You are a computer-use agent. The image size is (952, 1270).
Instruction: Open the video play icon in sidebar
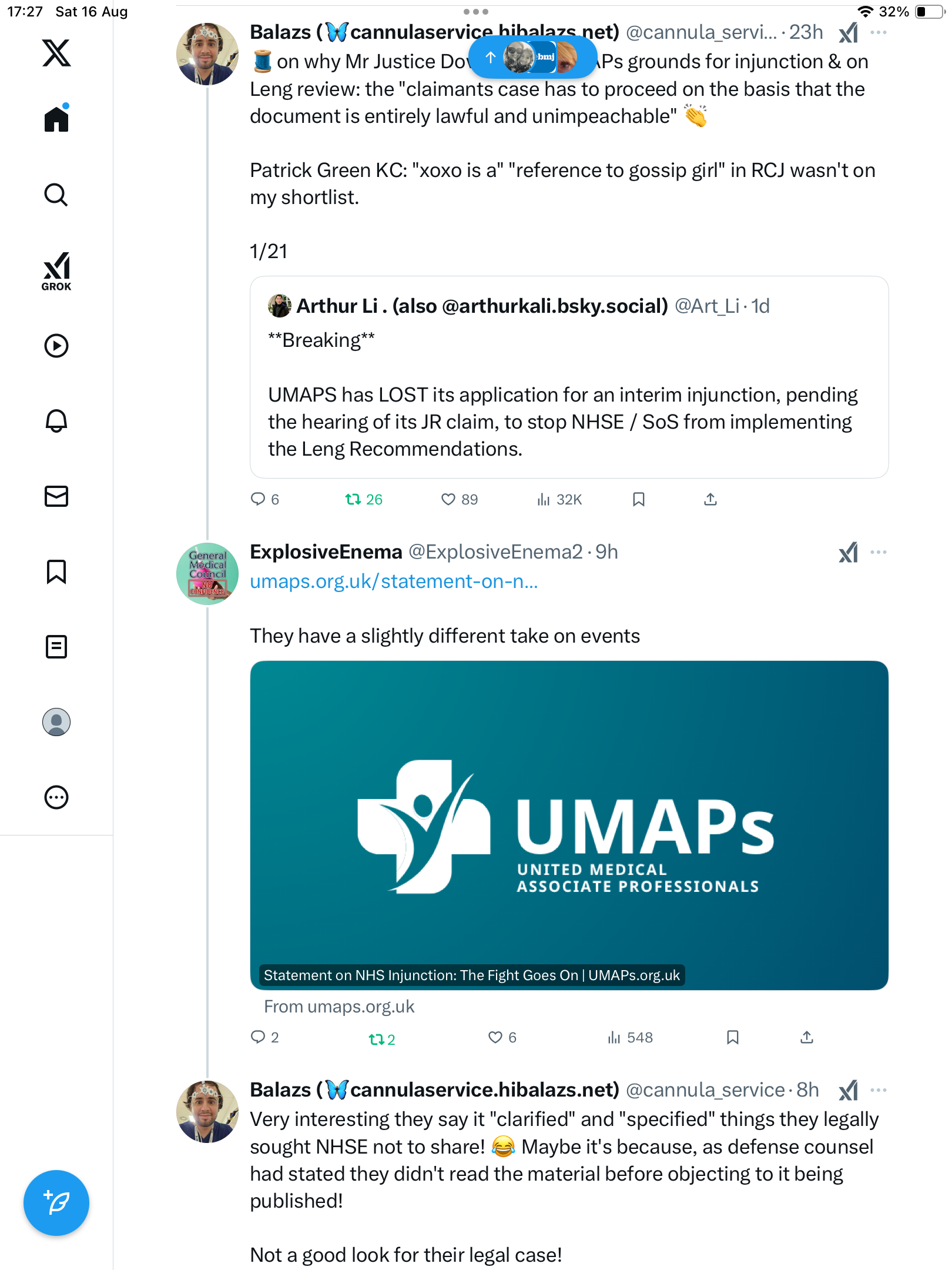click(56, 346)
